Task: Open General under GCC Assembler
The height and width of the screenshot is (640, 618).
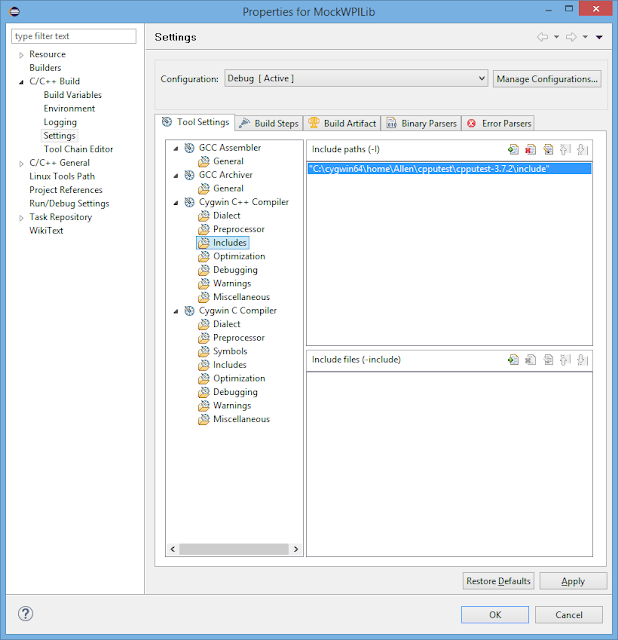Action: 228,161
